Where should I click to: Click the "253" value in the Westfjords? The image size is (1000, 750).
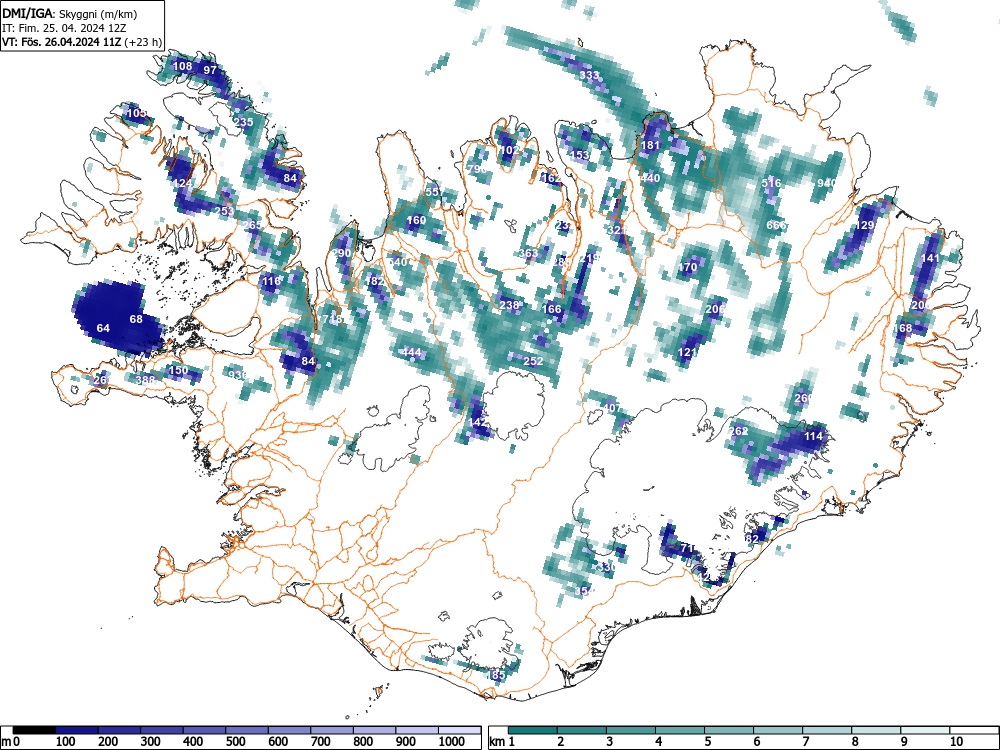click(224, 211)
